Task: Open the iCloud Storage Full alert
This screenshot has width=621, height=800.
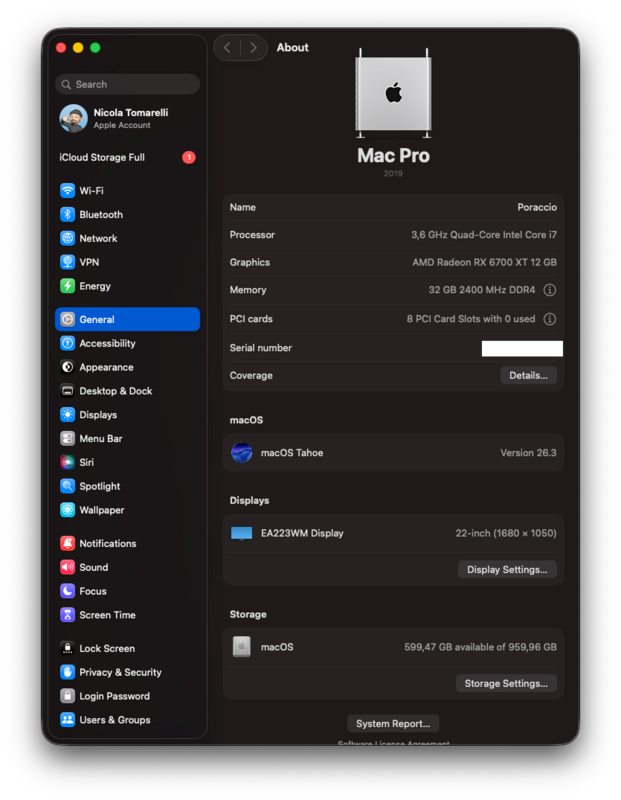Action: (x=127, y=157)
